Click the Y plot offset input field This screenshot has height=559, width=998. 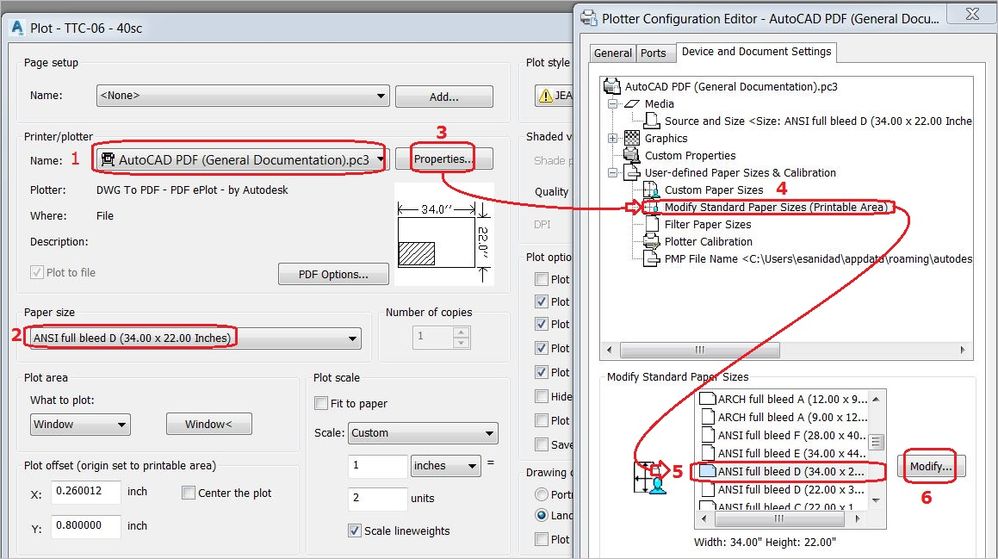86,526
